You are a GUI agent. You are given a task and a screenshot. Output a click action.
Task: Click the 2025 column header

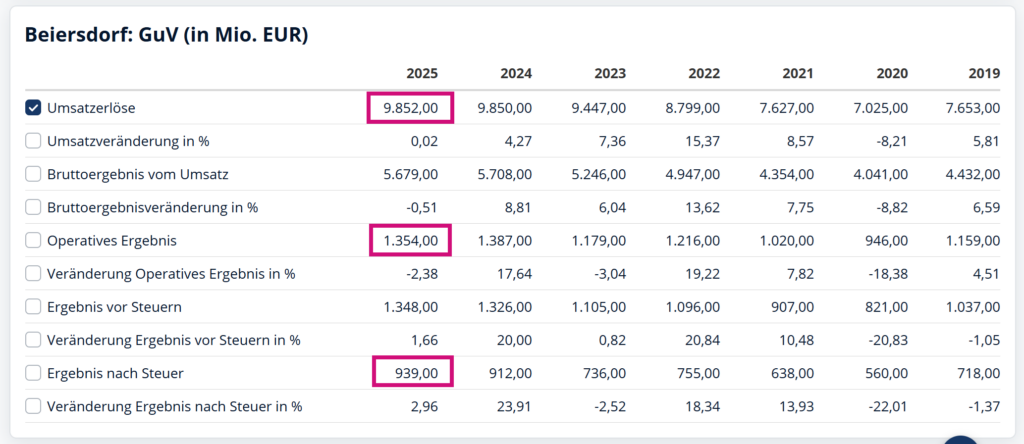[421, 74]
